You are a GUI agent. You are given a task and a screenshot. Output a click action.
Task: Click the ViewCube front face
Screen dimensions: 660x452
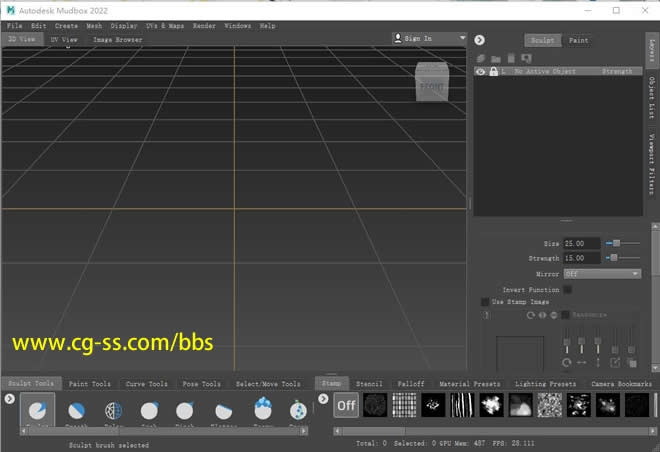pos(431,84)
